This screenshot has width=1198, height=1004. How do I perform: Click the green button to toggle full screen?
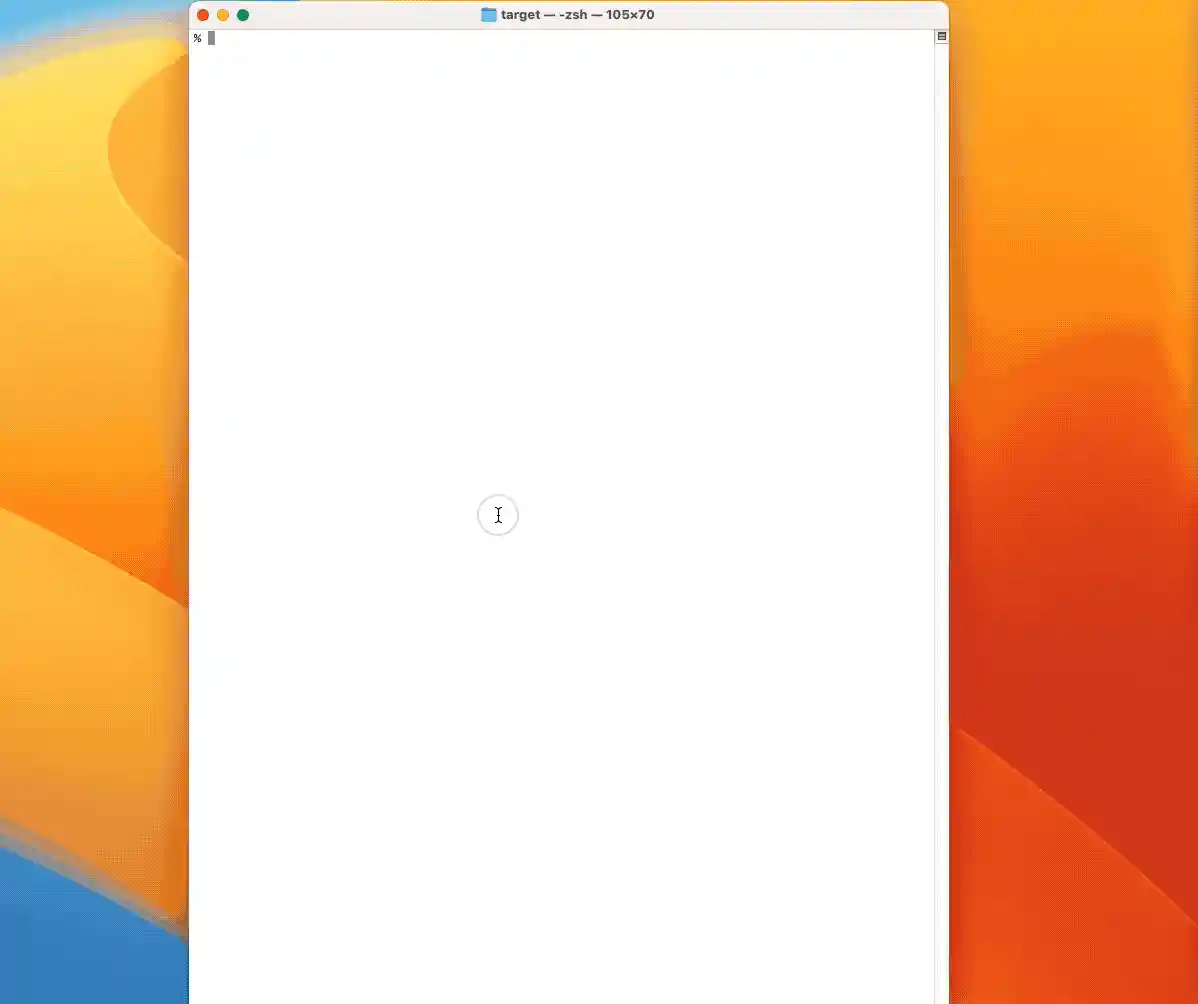[241, 15]
